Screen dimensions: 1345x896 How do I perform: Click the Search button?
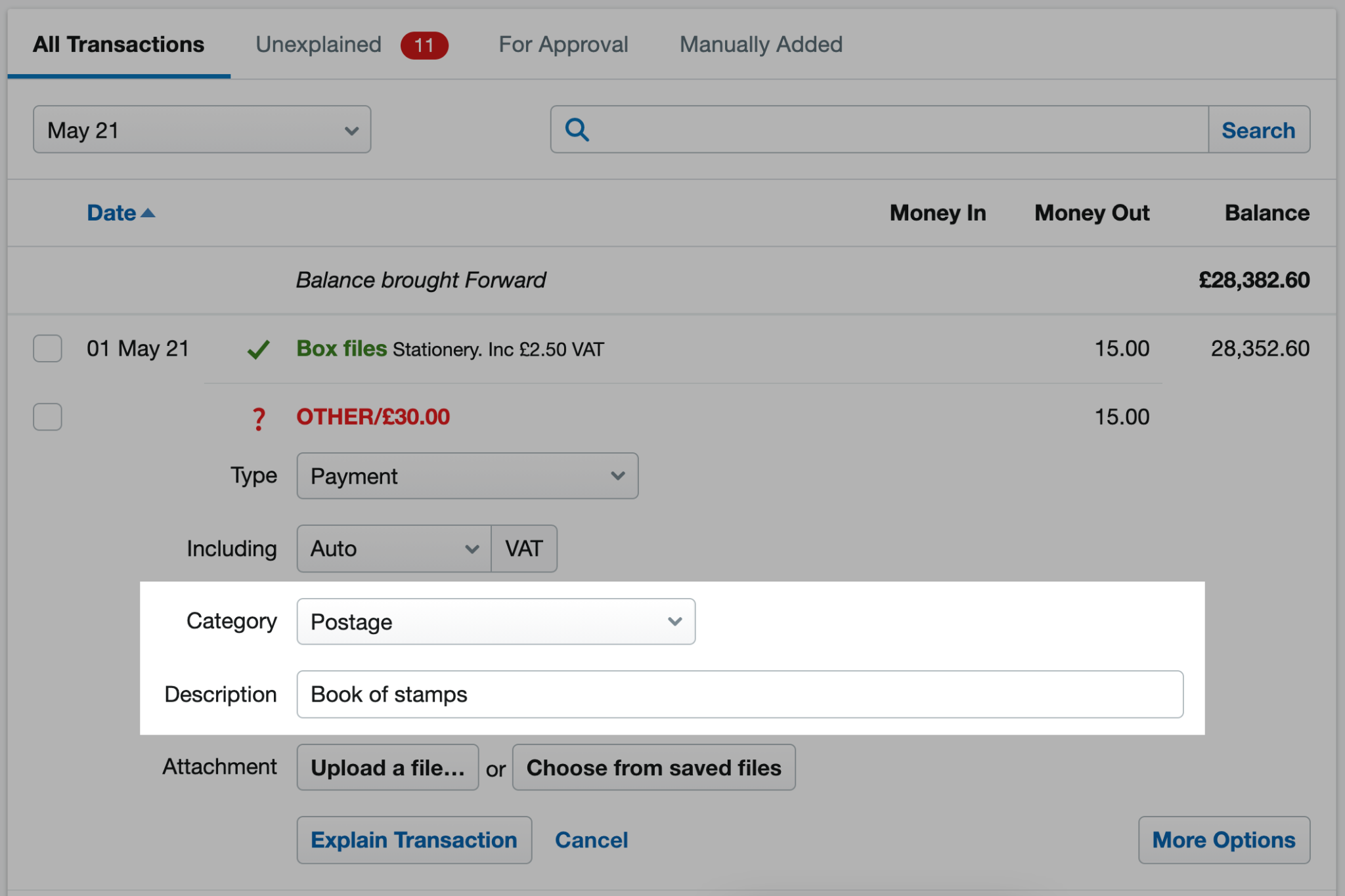click(1259, 129)
